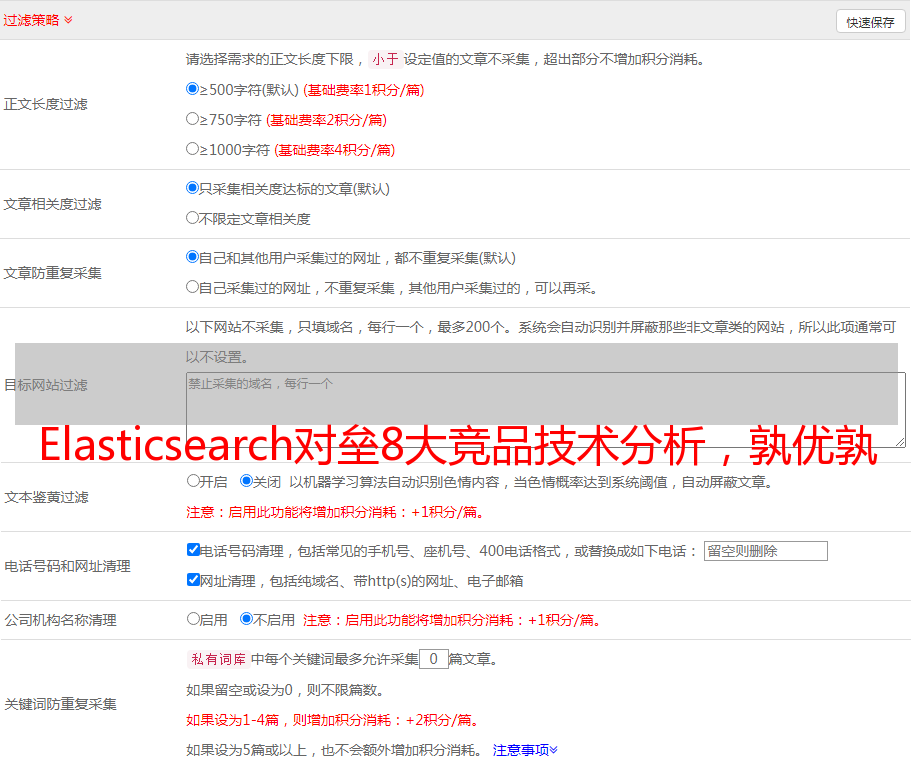Collapse the 过滤策略 section header

[38, 20]
